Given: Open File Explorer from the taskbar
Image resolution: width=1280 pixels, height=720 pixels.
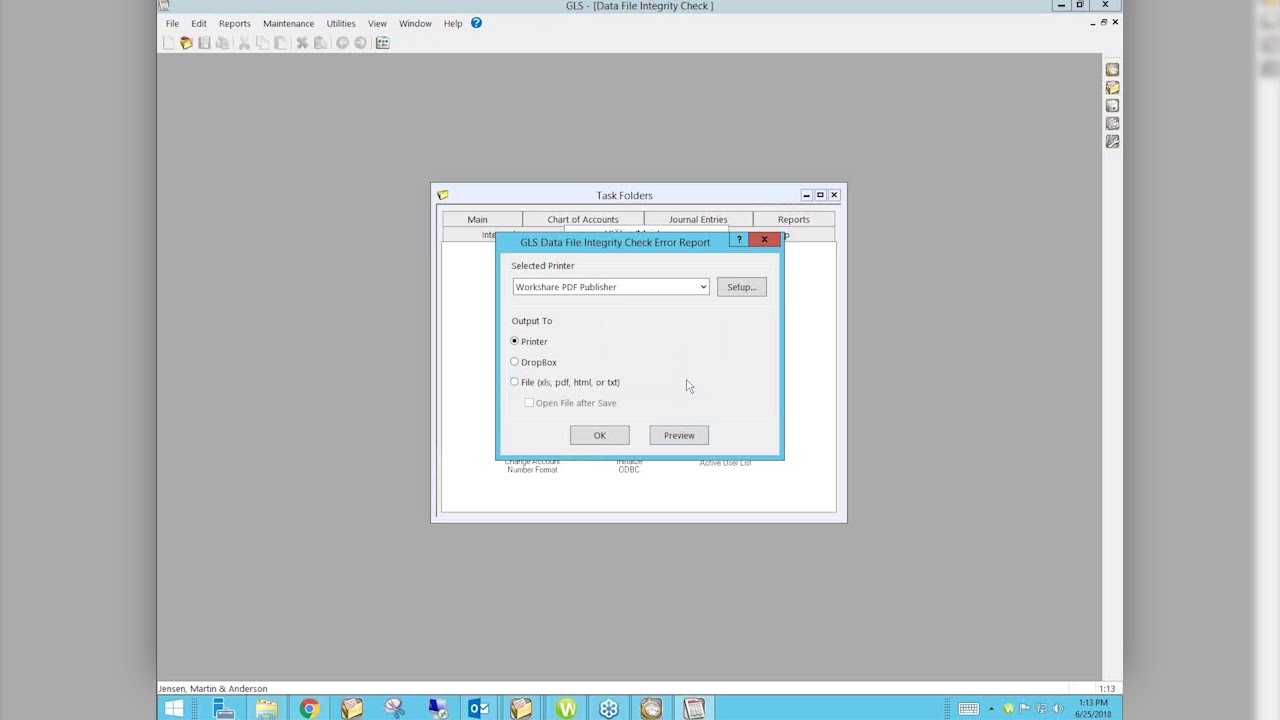Looking at the screenshot, I should click(266, 709).
